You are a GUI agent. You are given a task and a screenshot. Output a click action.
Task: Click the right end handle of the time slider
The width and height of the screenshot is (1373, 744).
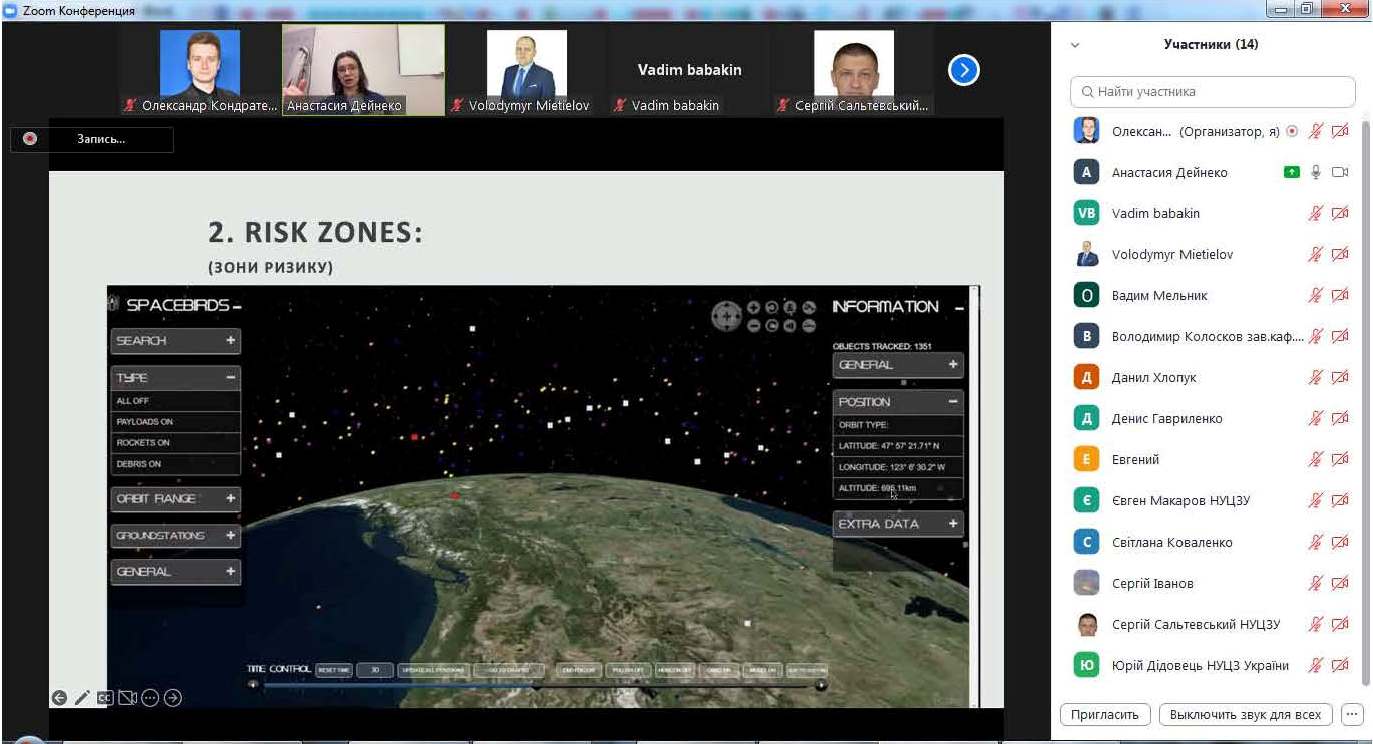pyautogui.click(x=821, y=685)
